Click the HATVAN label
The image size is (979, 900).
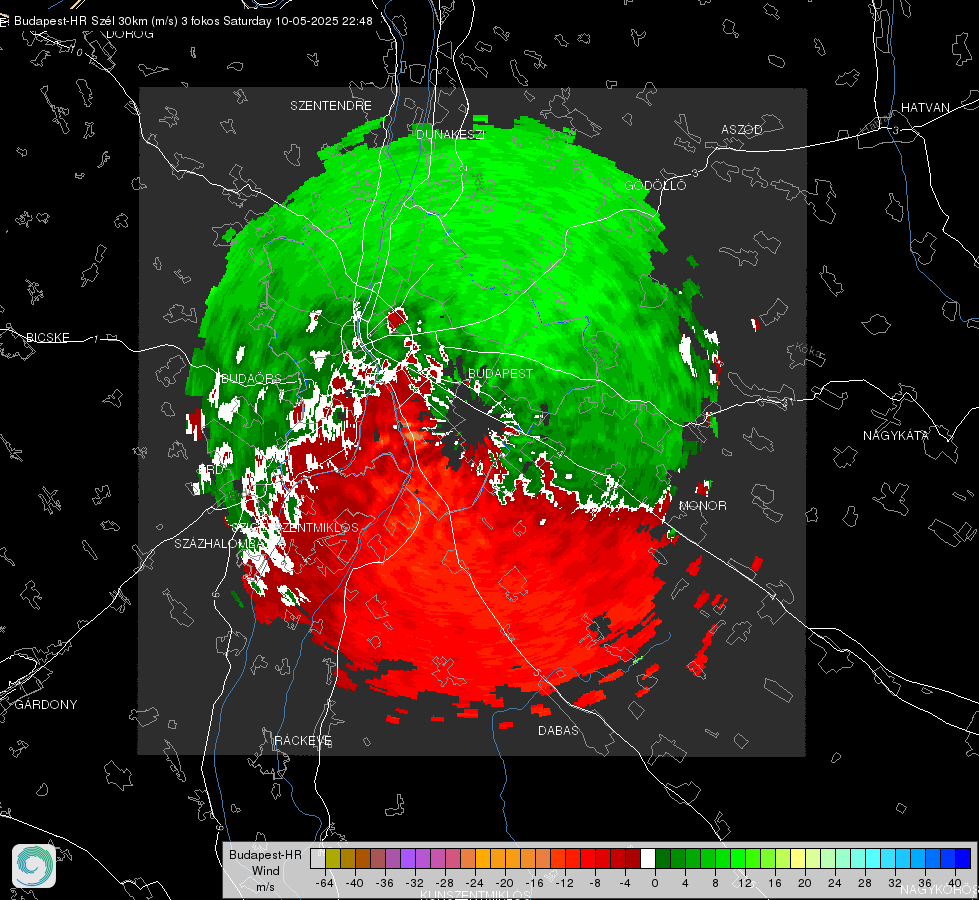click(925, 107)
